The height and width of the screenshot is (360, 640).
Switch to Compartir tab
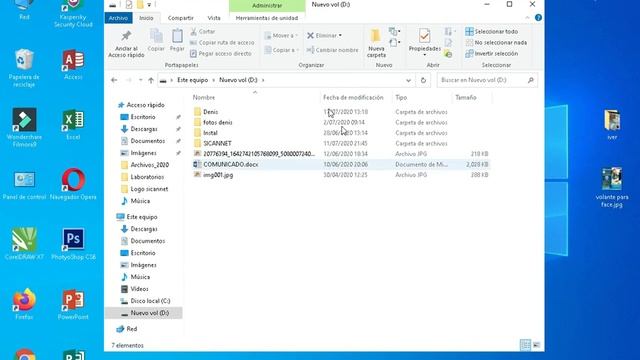[181, 18]
